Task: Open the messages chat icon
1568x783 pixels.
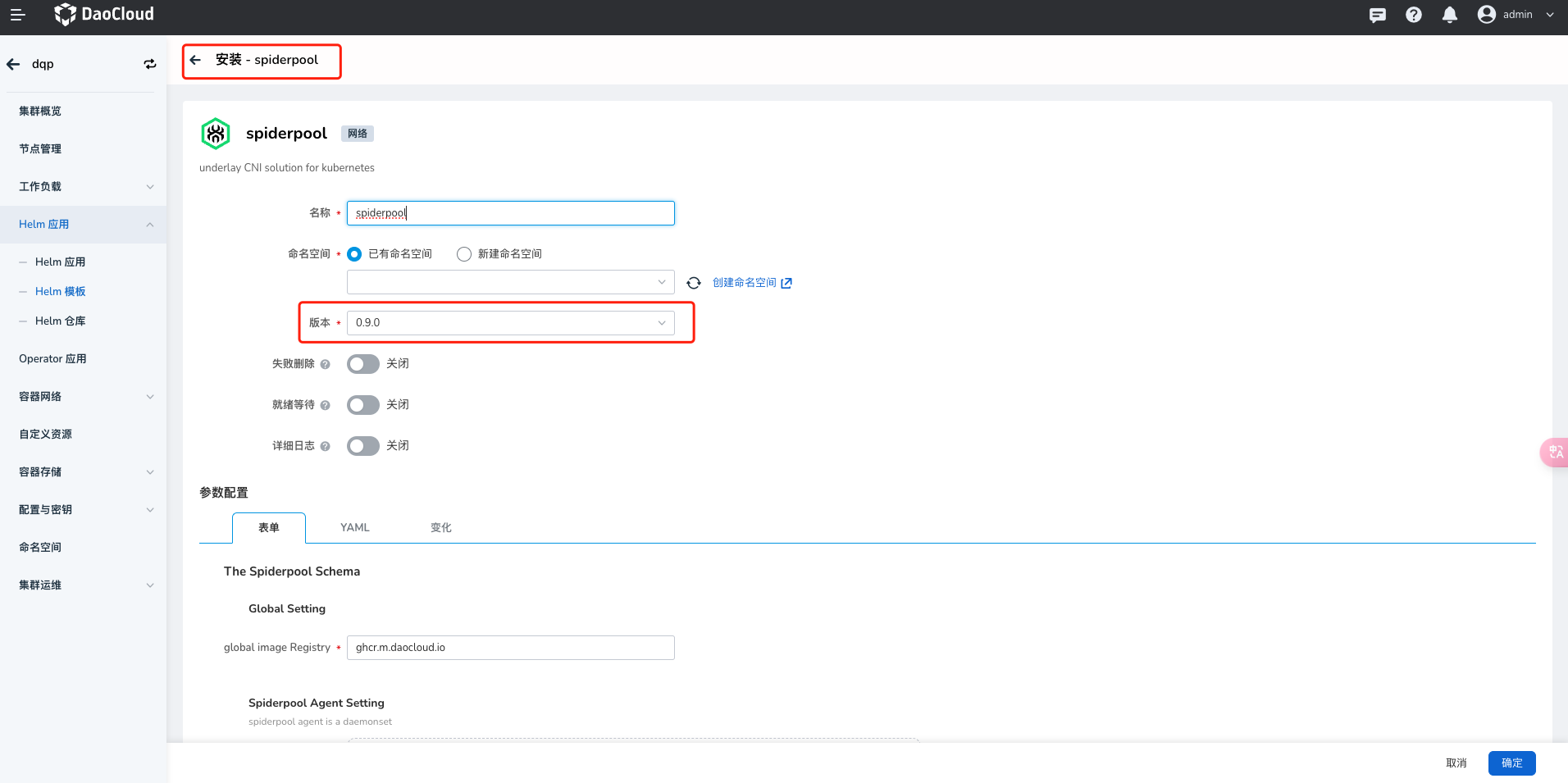Action: point(1378,15)
